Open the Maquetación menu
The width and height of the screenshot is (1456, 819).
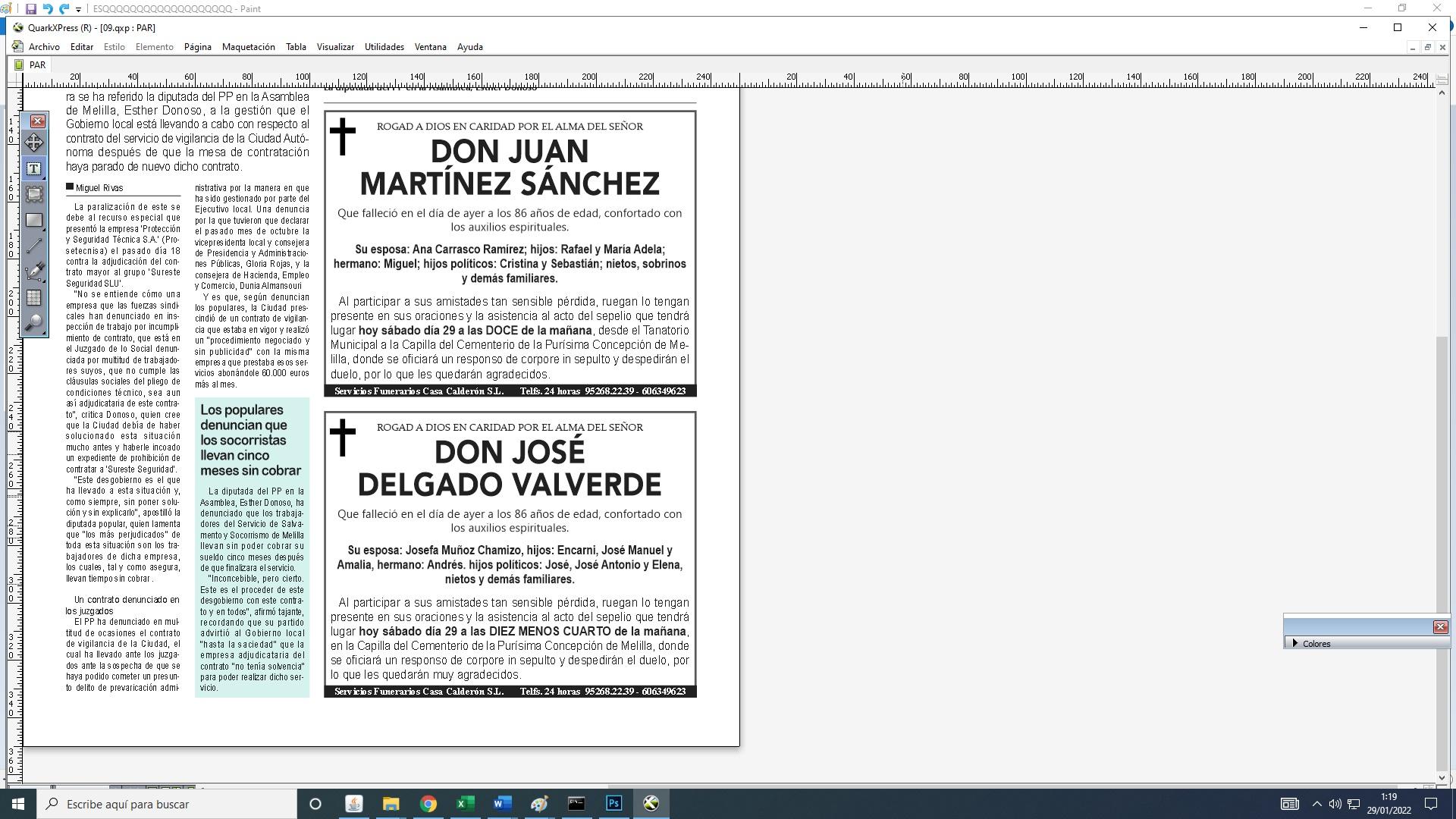[248, 47]
